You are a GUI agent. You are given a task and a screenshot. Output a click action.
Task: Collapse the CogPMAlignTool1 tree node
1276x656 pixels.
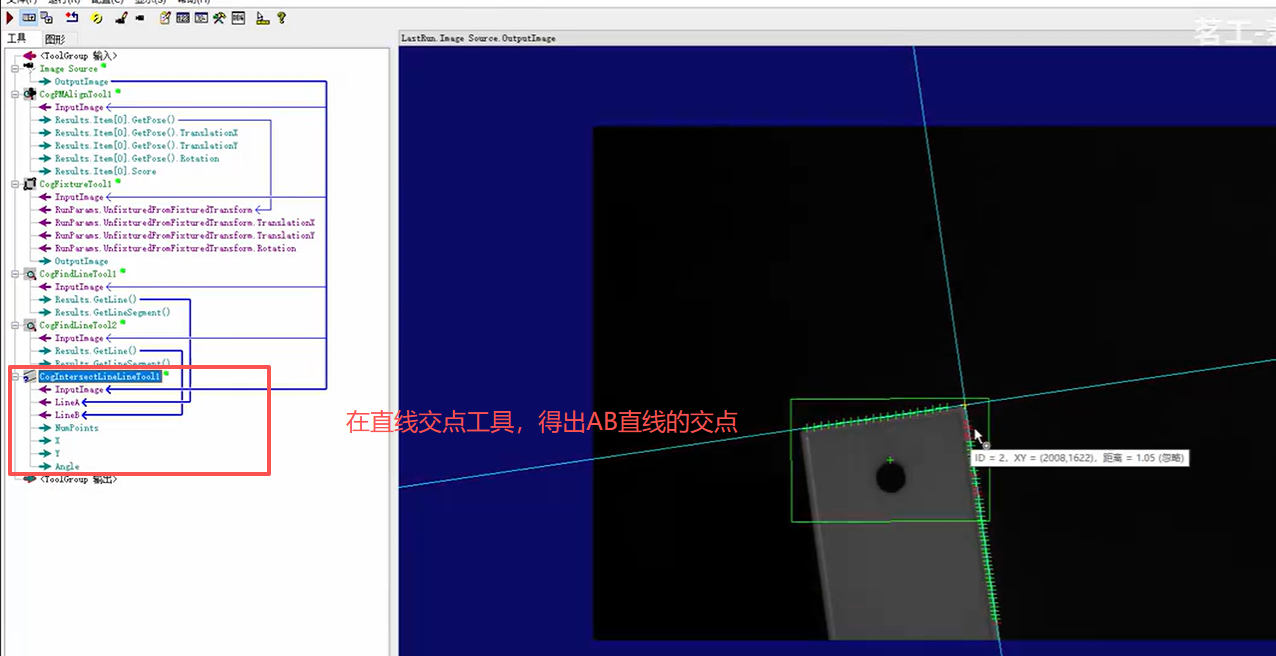(15, 94)
